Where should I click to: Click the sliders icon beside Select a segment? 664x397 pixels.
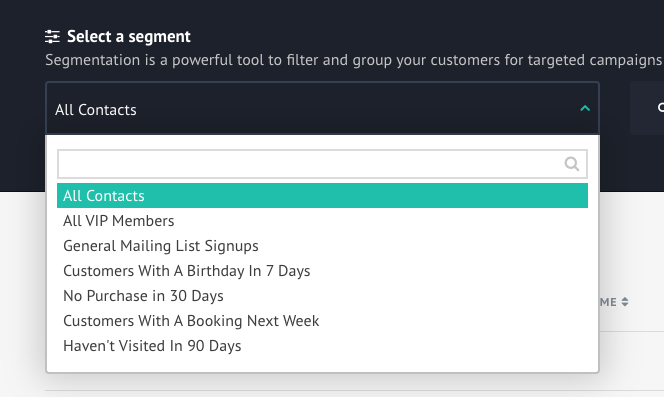pos(53,37)
